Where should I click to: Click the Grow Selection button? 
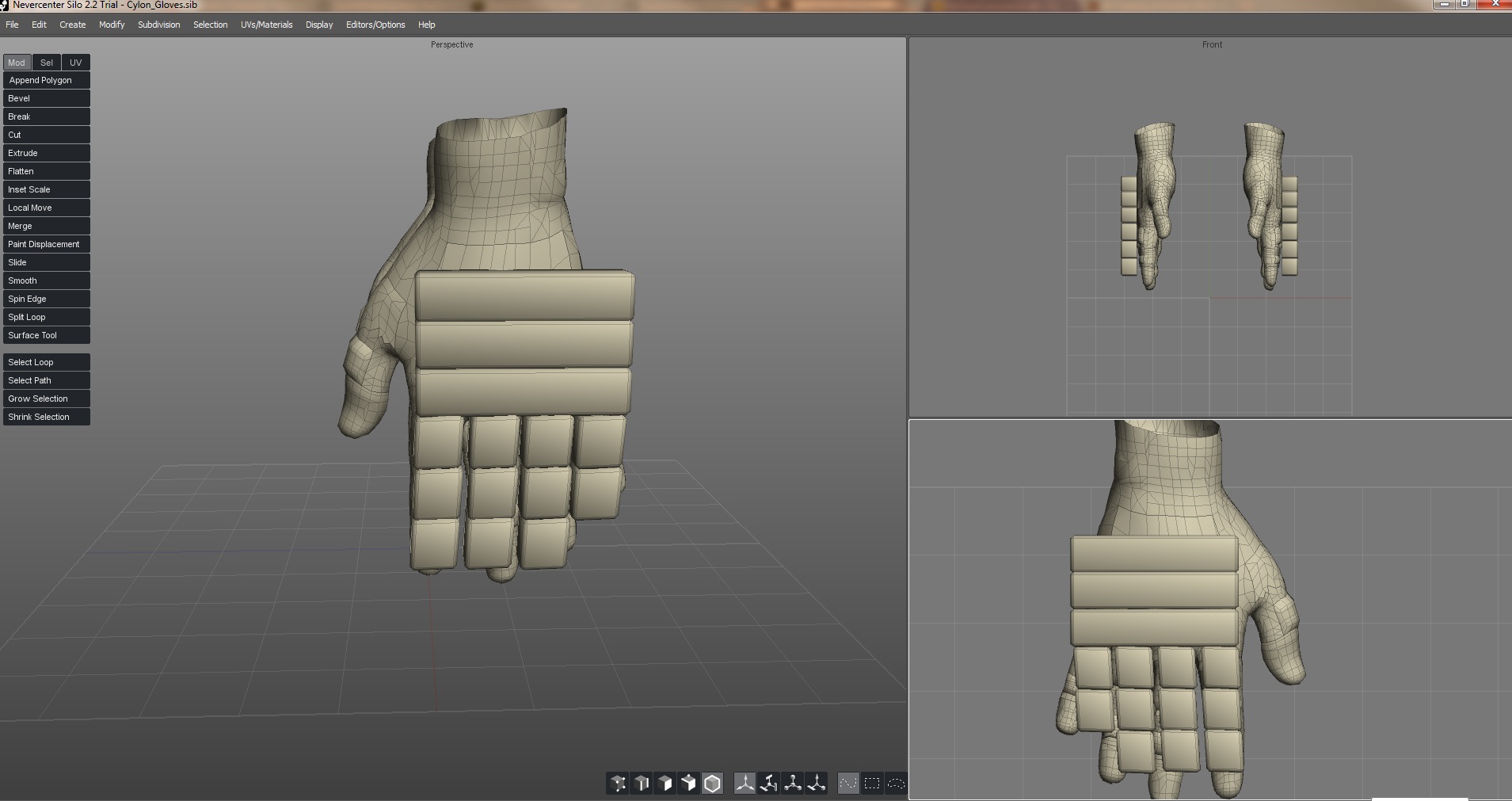point(47,399)
